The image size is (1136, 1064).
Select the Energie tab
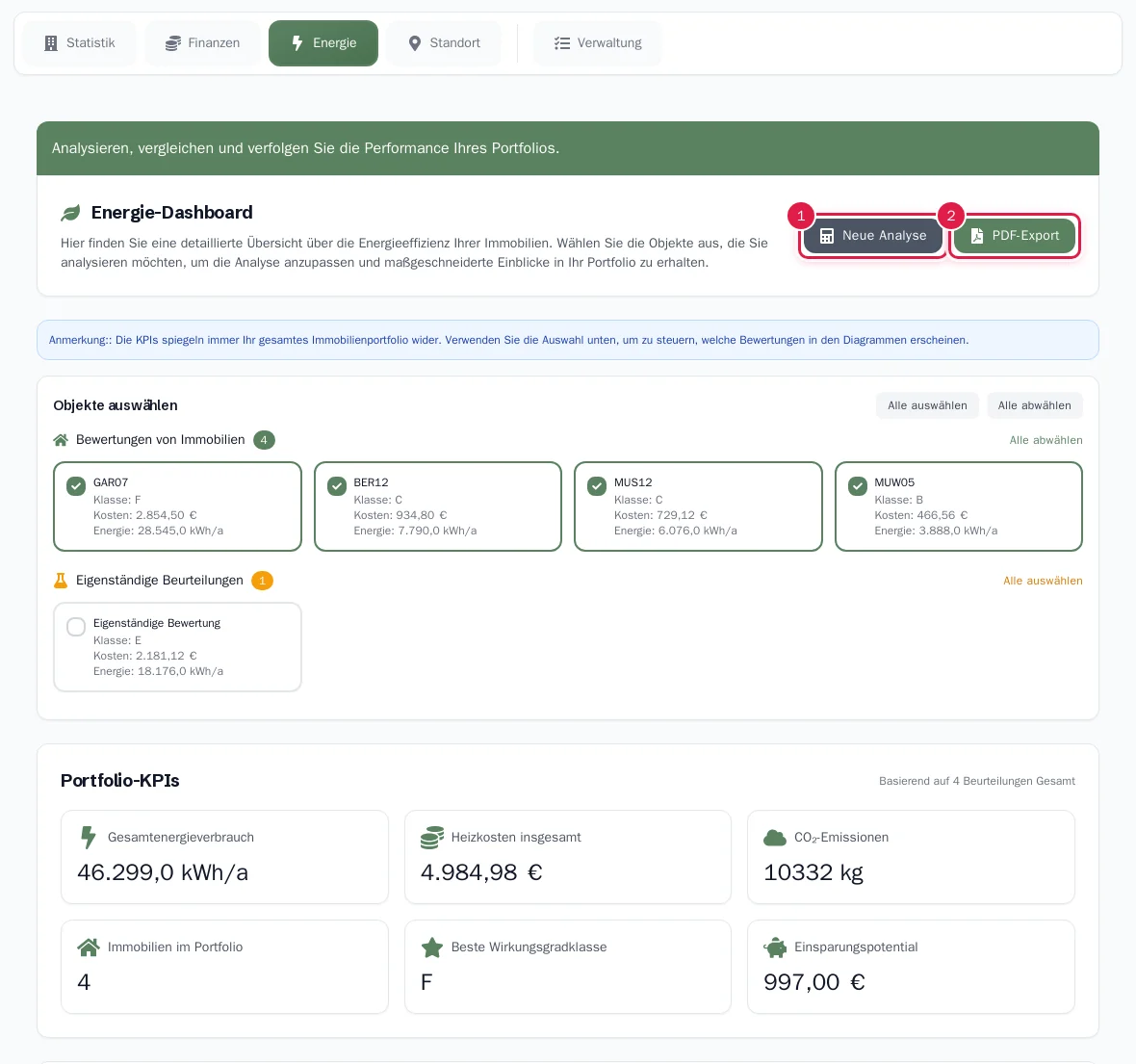pyautogui.click(x=323, y=43)
